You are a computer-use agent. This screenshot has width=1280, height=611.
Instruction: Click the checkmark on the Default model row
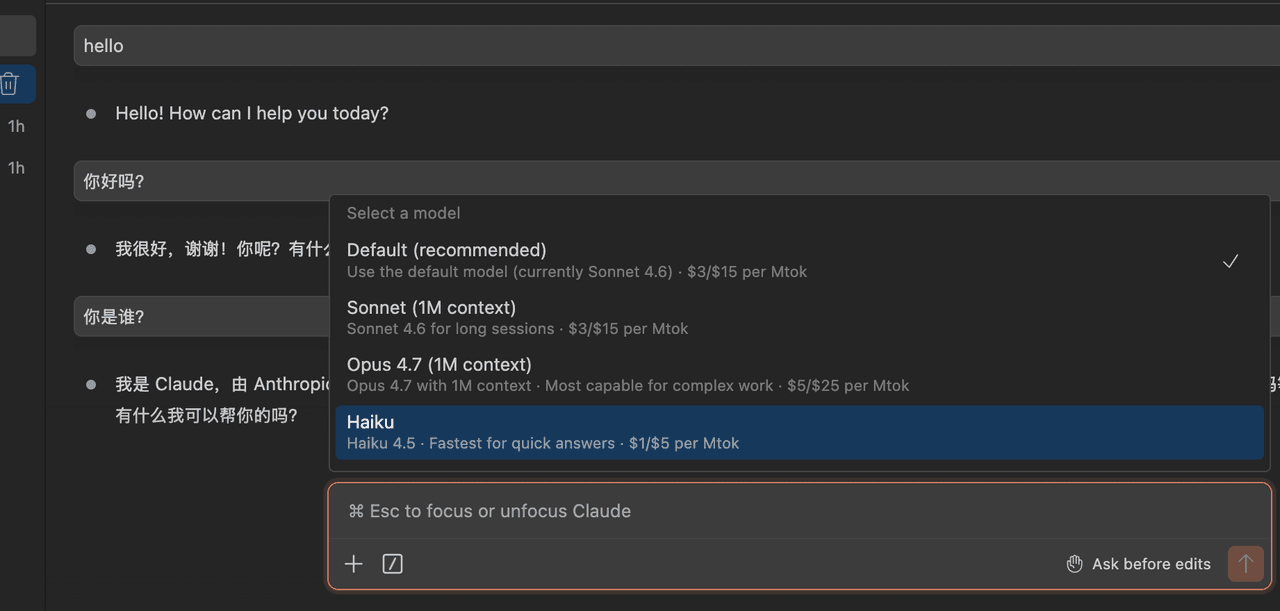tap(1230, 261)
